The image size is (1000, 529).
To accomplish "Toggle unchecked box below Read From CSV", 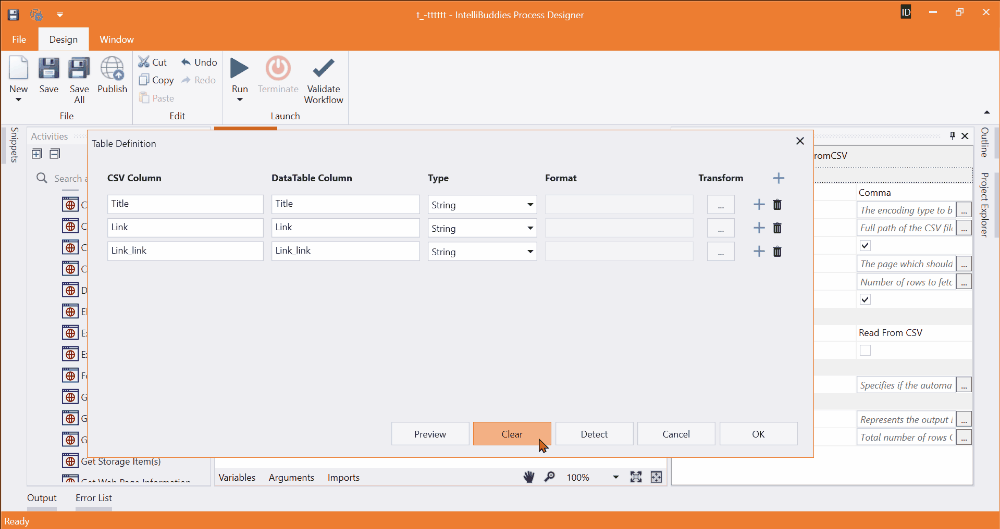I will coord(865,350).
